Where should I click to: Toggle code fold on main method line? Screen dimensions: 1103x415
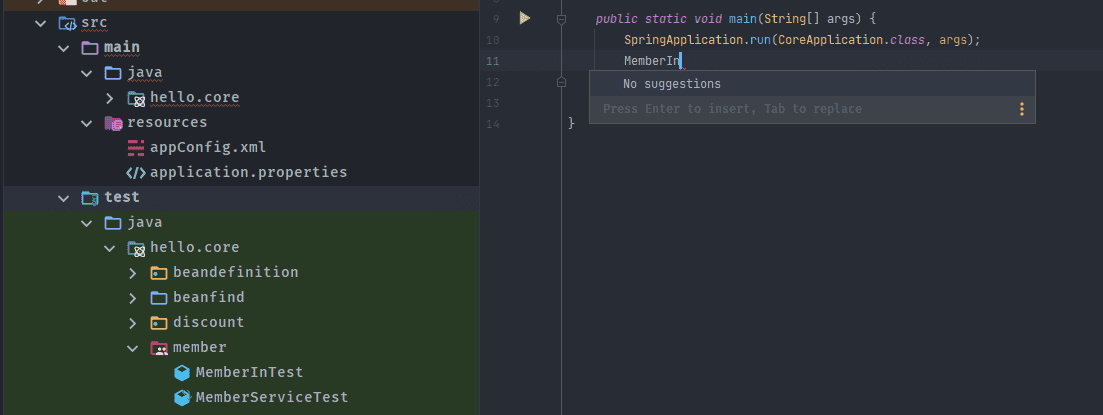tap(561, 18)
